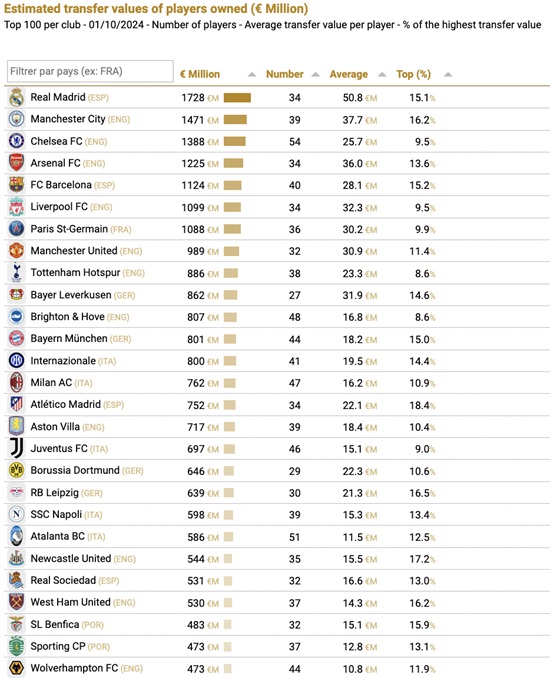Image resolution: width=550 pixels, height=678 pixels.
Task: Click the Borussia Dortmund BVB logo
Action: [x=16, y=470]
